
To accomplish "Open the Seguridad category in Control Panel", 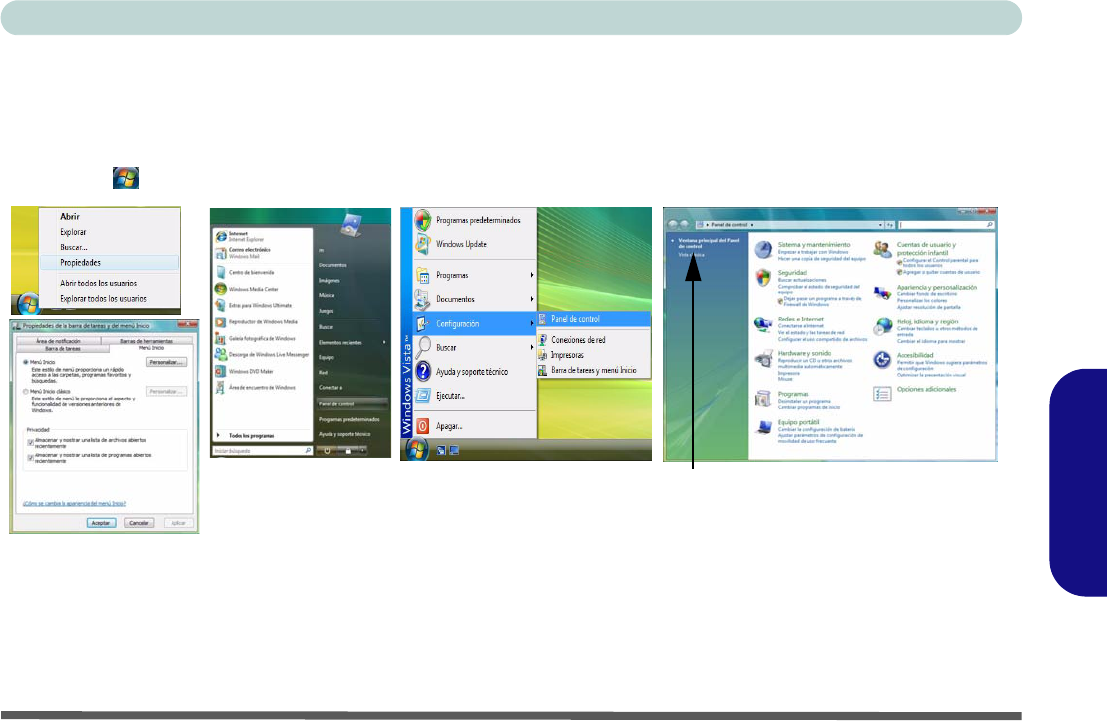I will (x=792, y=273).
